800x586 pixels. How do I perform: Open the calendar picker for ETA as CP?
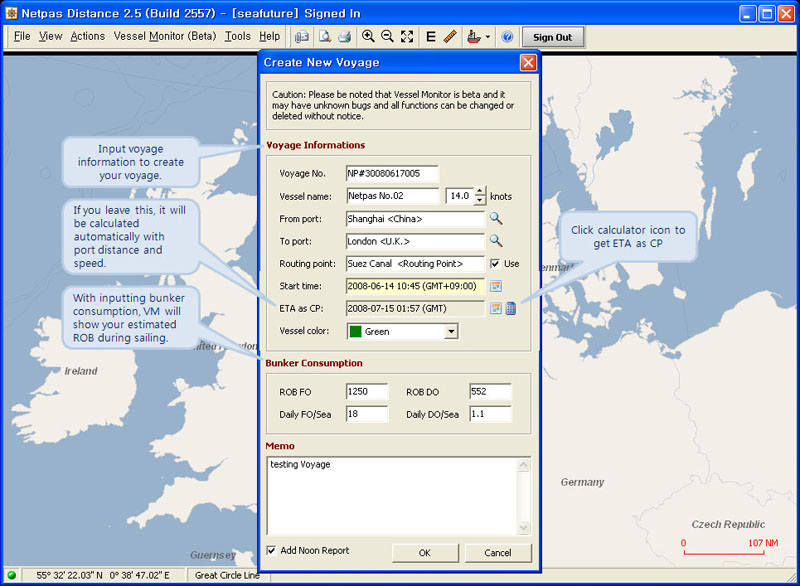[x=495, y=308]
